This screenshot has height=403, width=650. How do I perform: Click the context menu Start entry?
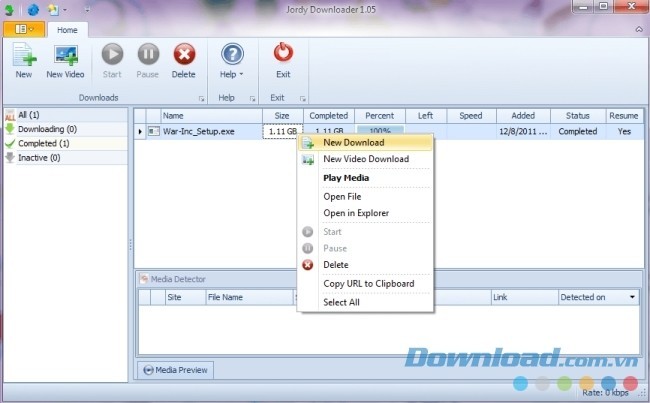tap(365, 232)
